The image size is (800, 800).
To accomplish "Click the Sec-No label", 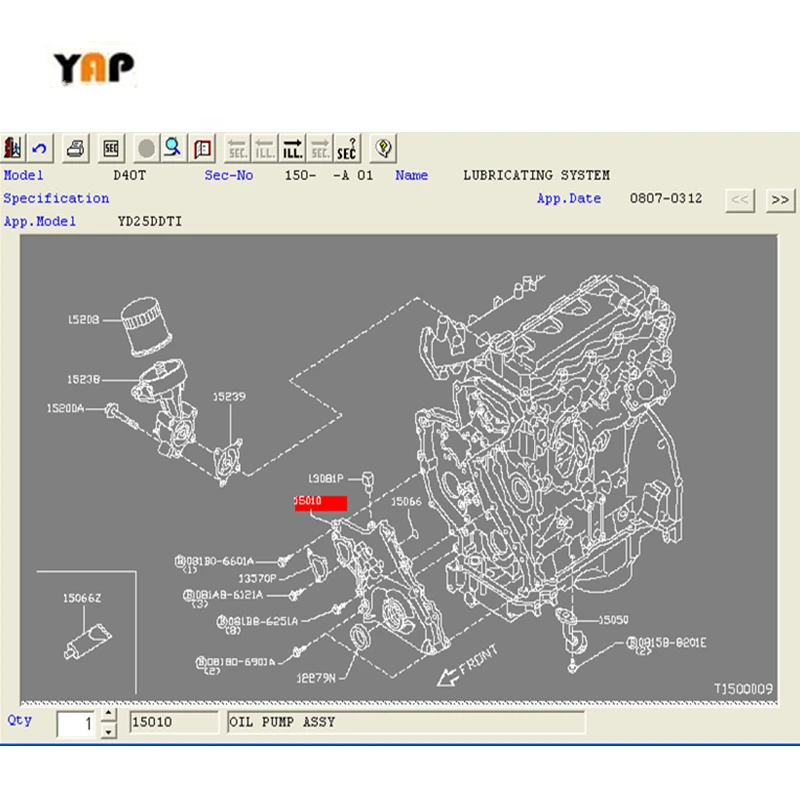I will [229, 176].
